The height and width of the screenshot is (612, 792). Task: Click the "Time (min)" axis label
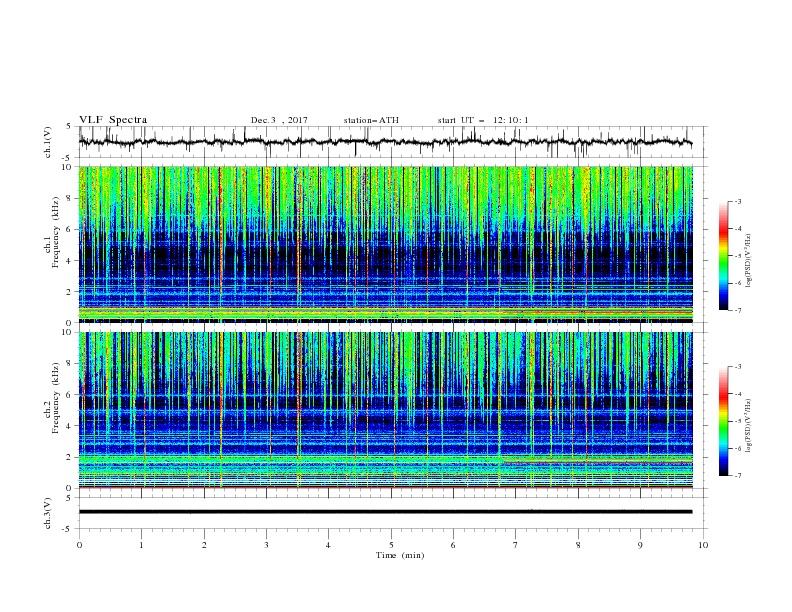click(400, 555)
